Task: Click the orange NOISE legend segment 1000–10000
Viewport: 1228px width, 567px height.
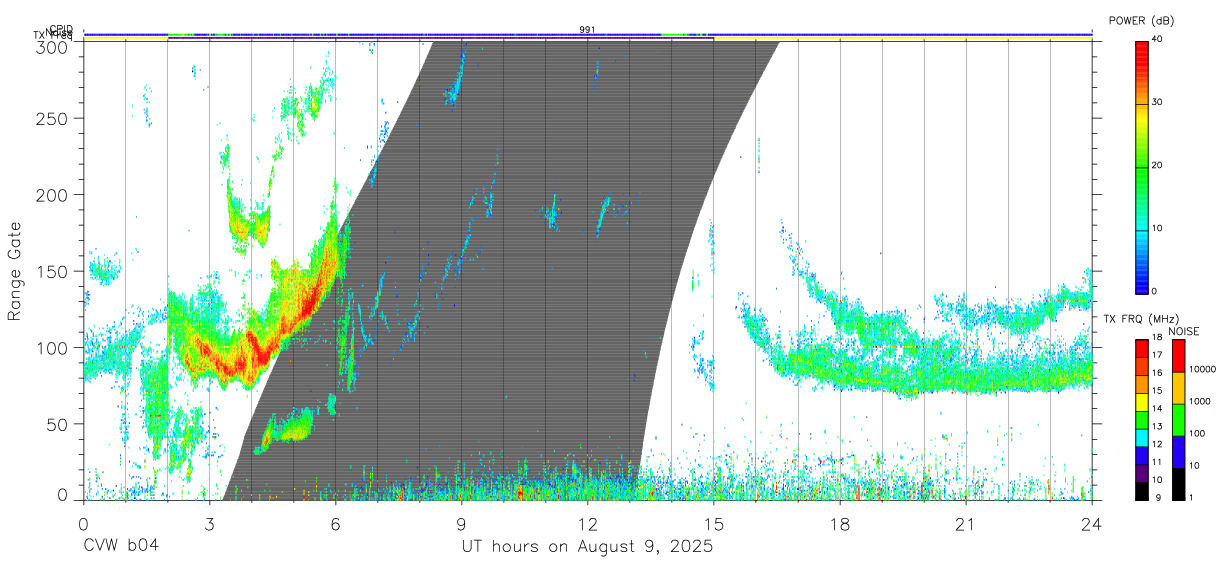Action: pyautogui.click(x=1177, y=387)
